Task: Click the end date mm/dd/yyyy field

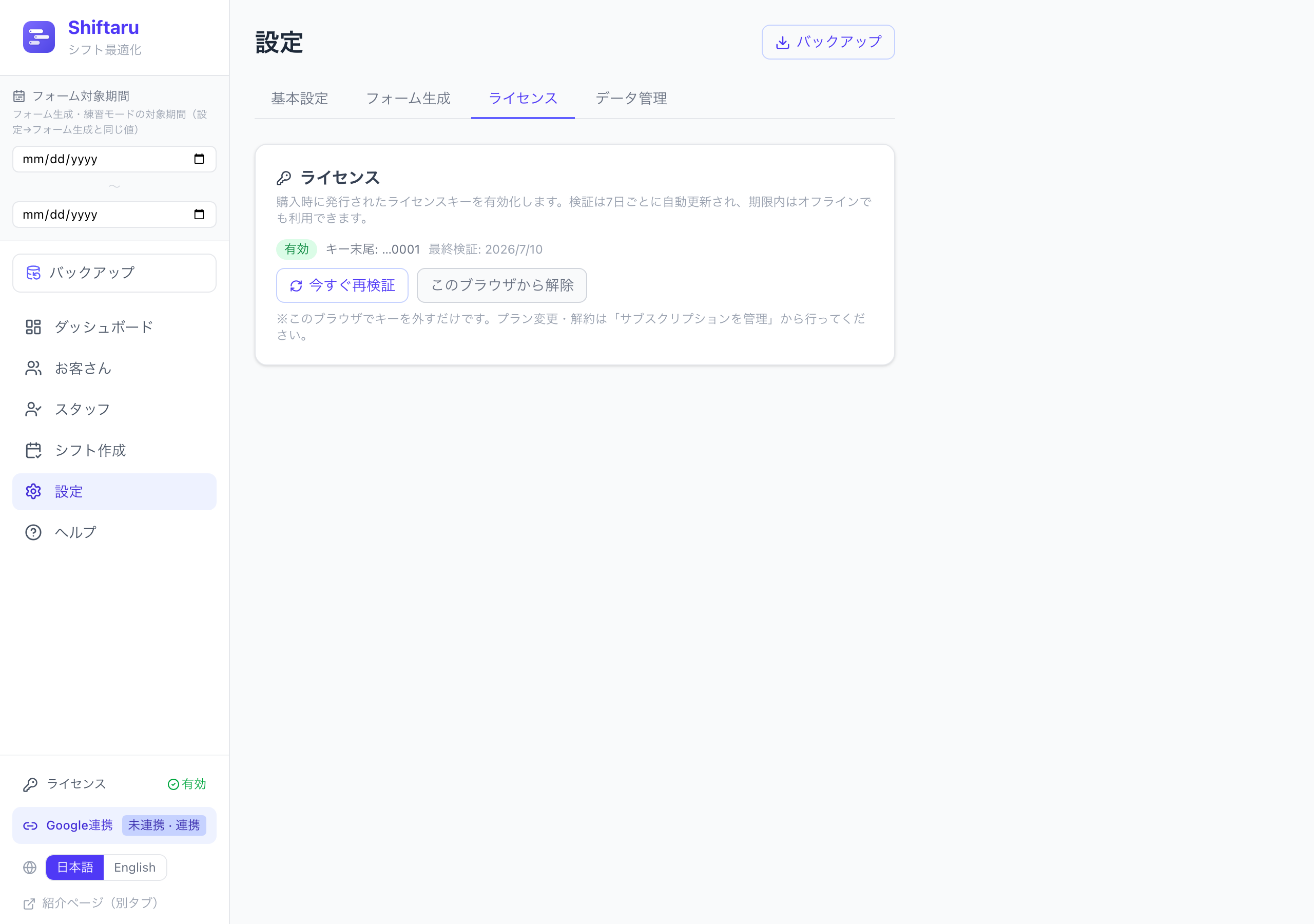Action: pyautogui.click(x=114, y=215)
